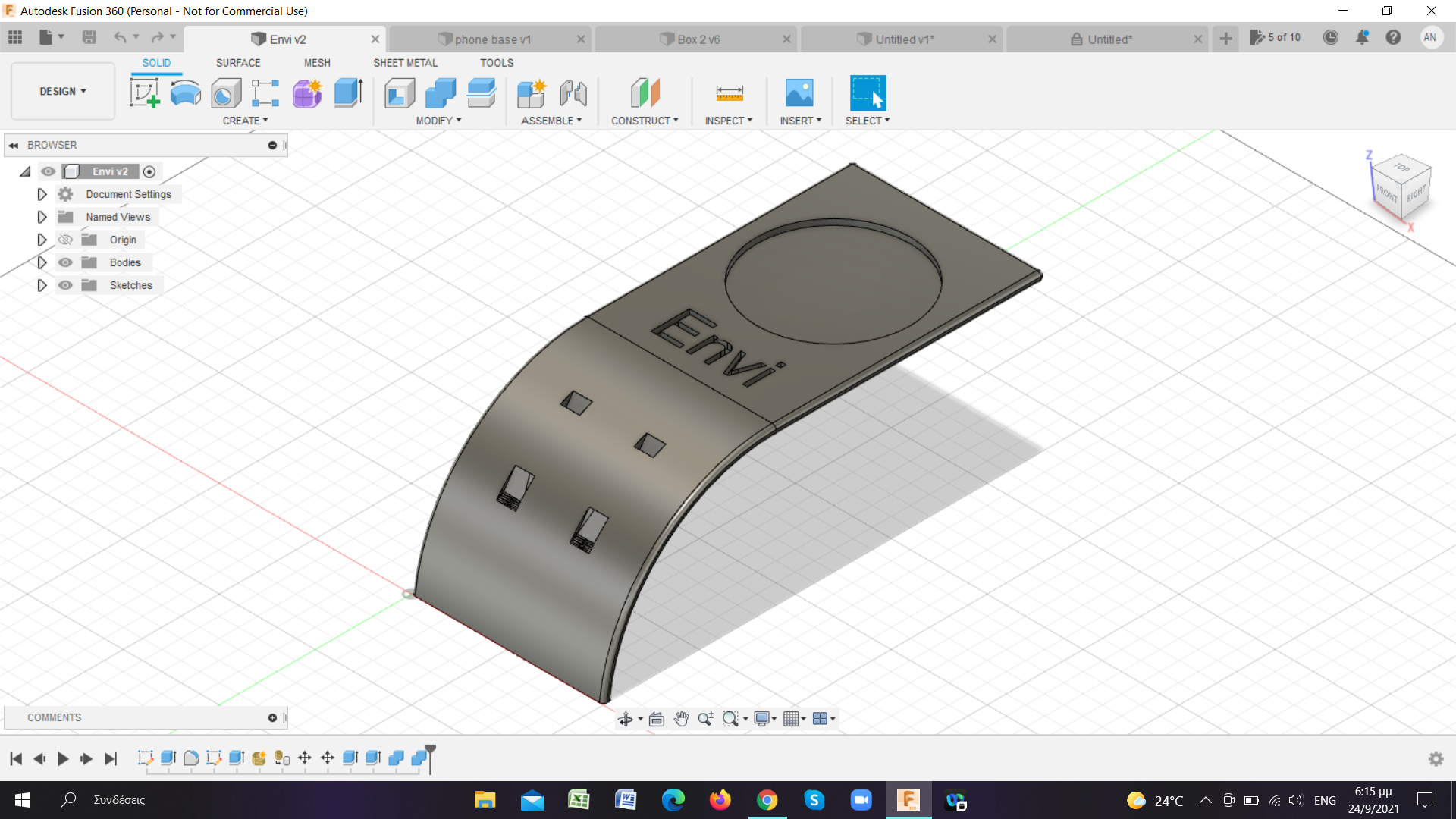Redo the last undone action
This screenshot has width=1456, height=819.
[x=157, y=38]
